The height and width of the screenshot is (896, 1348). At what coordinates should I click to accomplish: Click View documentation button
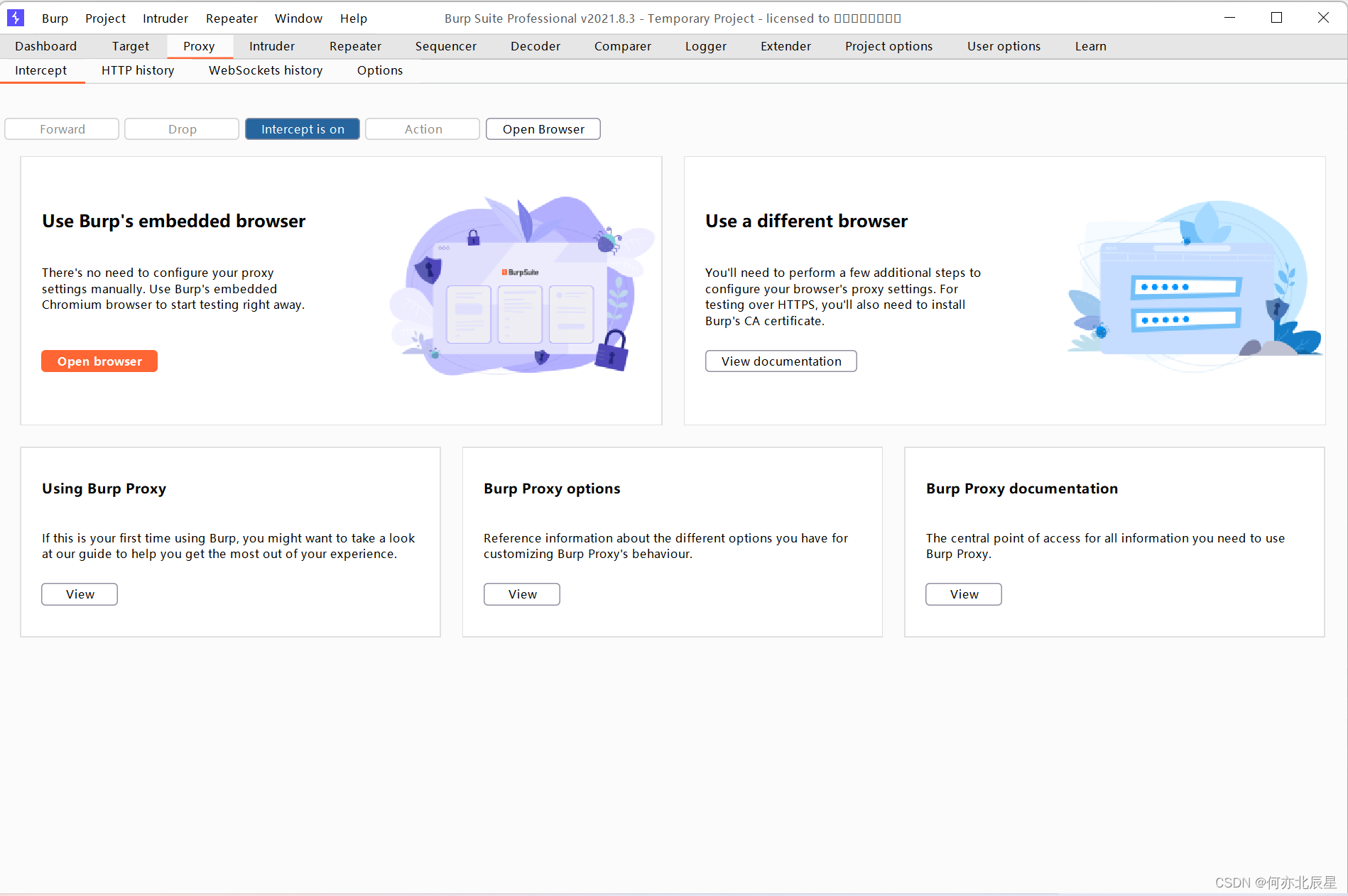tap(781, 361)
